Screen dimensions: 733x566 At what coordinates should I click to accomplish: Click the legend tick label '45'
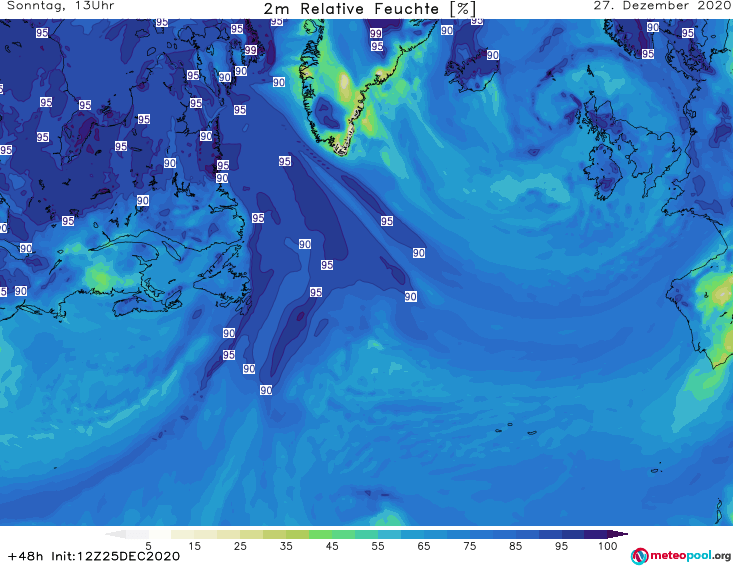coord(332,546)
